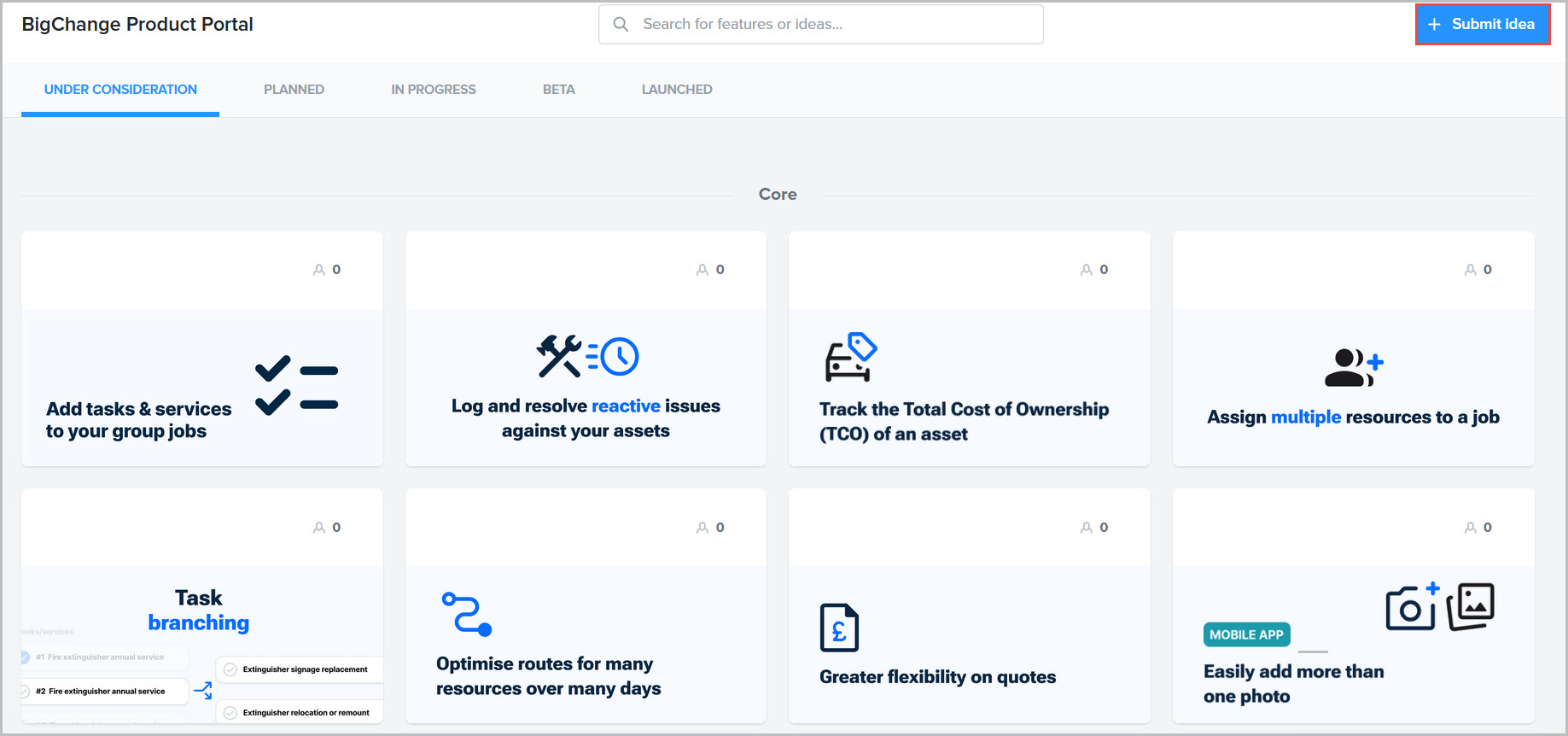This screenshot has height=736, width=1568.
Task: Select the Beta tab
Action: click(558, 90)
